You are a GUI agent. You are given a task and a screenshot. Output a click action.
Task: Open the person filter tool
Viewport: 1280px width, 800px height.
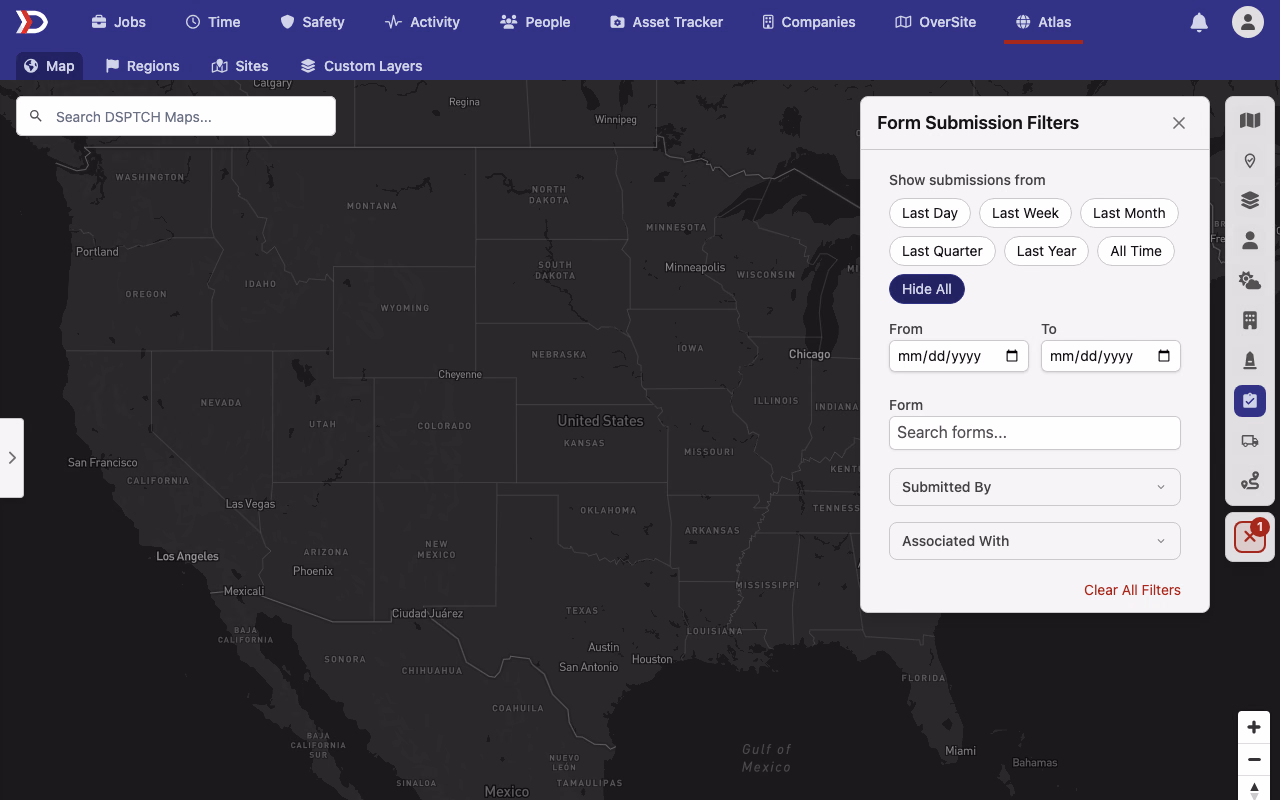(1250, 241)
